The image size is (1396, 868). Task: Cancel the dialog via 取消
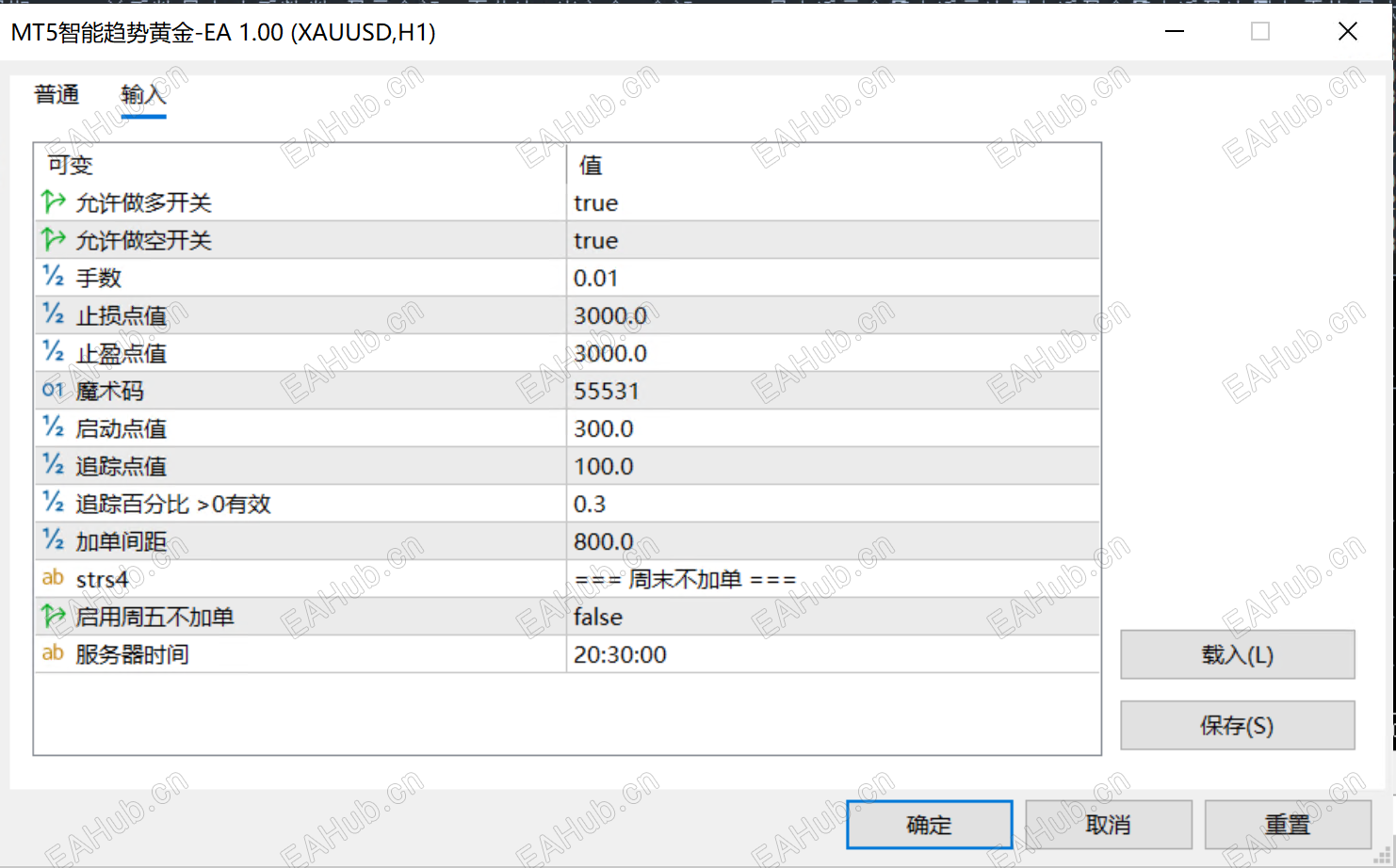coord(1108,824)
